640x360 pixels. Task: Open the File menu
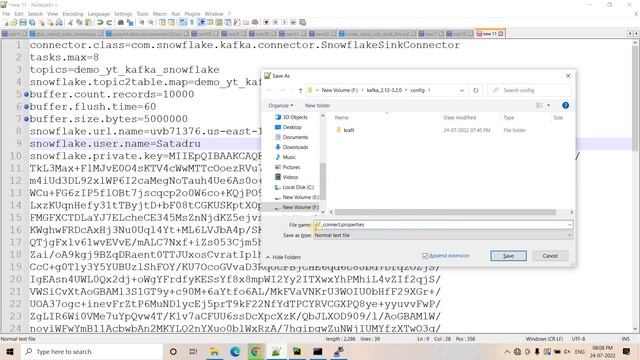point(6,14)
